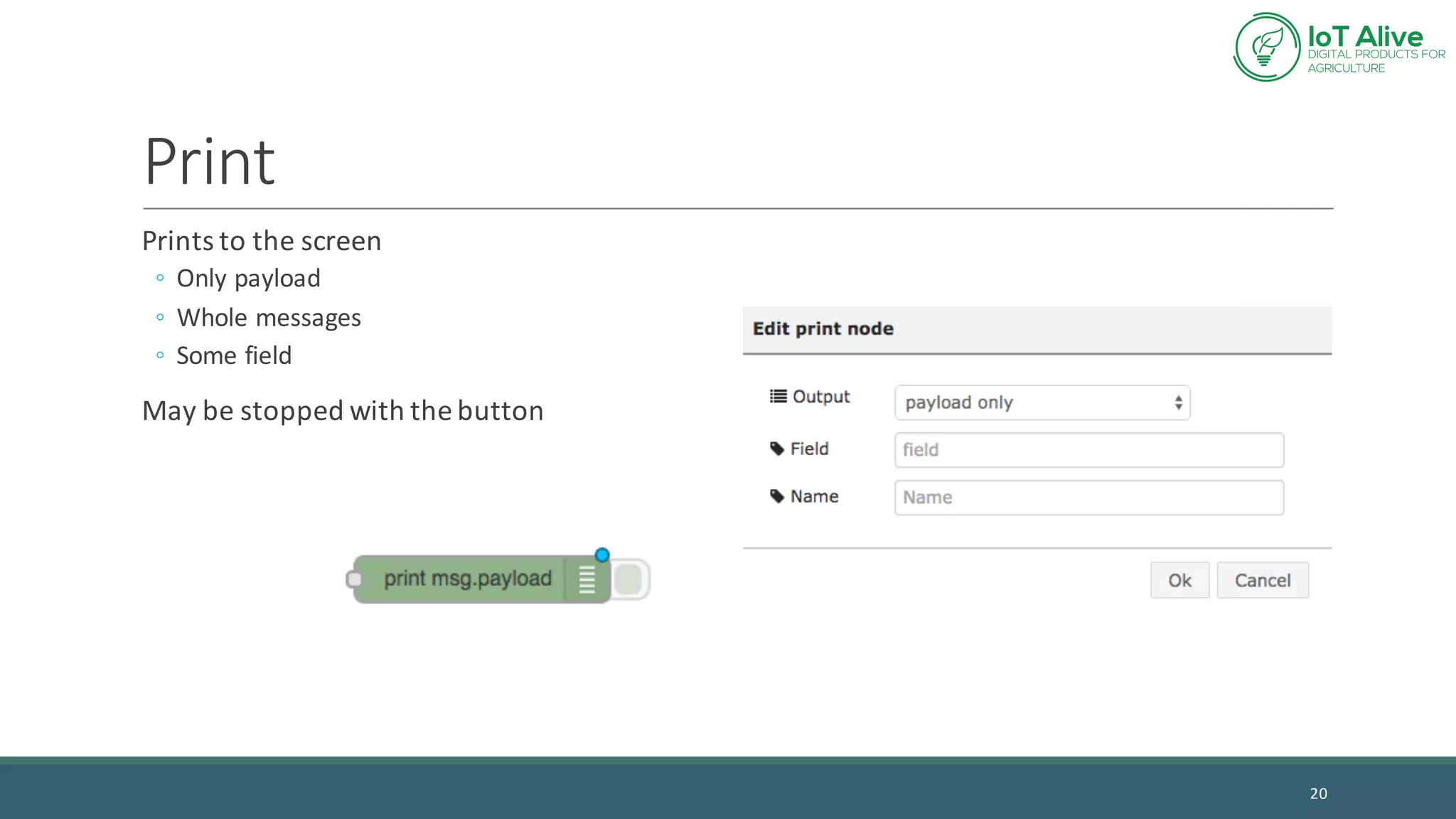Click the IoT Alive lightbulb logo
The width and height of the screenshot is (1456, 819).
tap(1268, 47)
